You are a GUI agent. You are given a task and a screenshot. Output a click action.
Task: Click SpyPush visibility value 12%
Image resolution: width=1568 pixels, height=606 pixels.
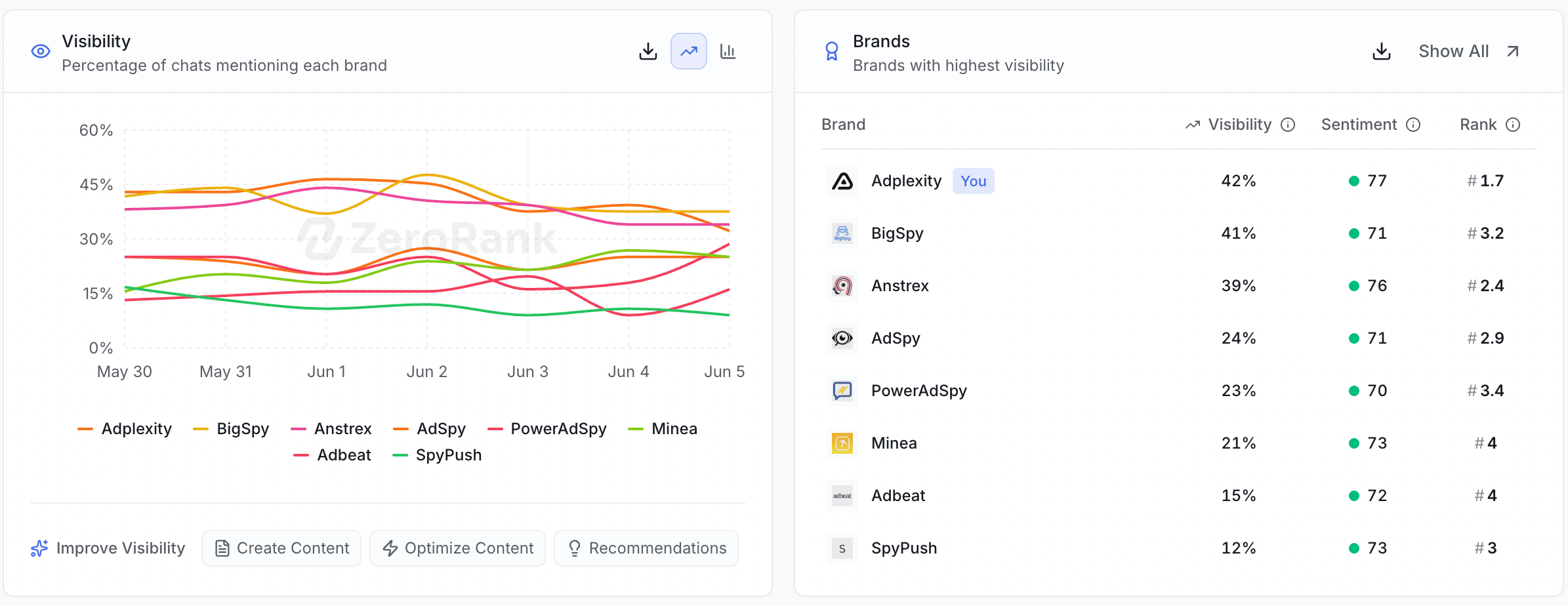point(1239,548)
